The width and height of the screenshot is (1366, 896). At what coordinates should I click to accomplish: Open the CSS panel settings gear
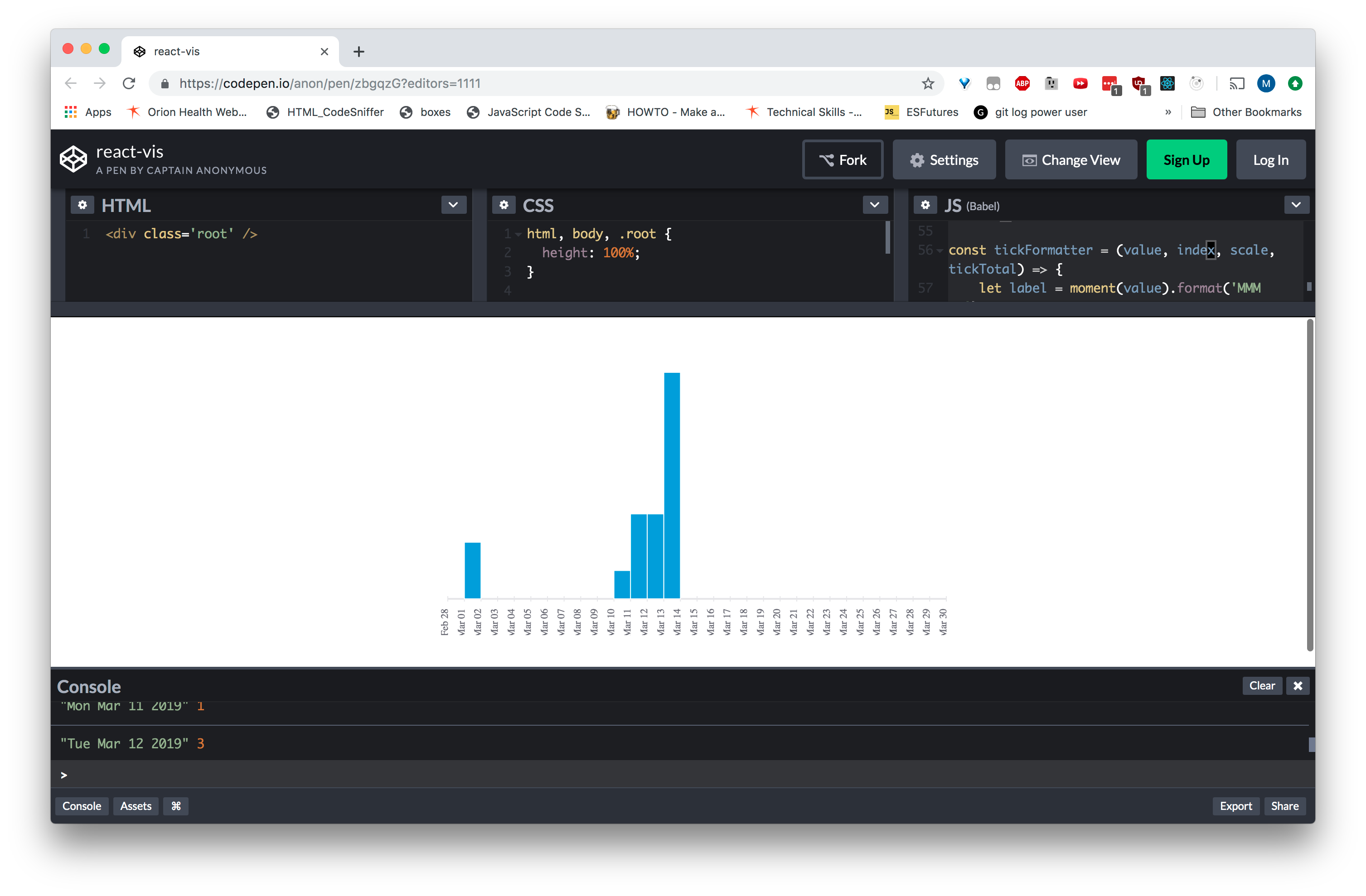(504, 205)
